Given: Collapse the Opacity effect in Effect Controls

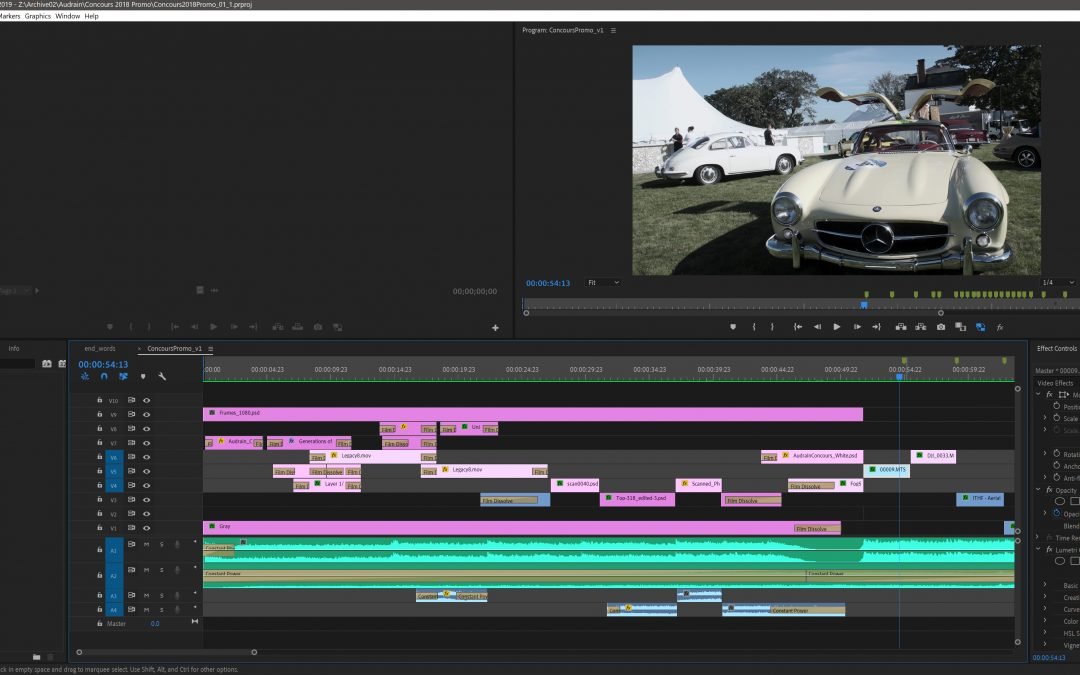Looking at the screenshot, I should [1038, 490].
